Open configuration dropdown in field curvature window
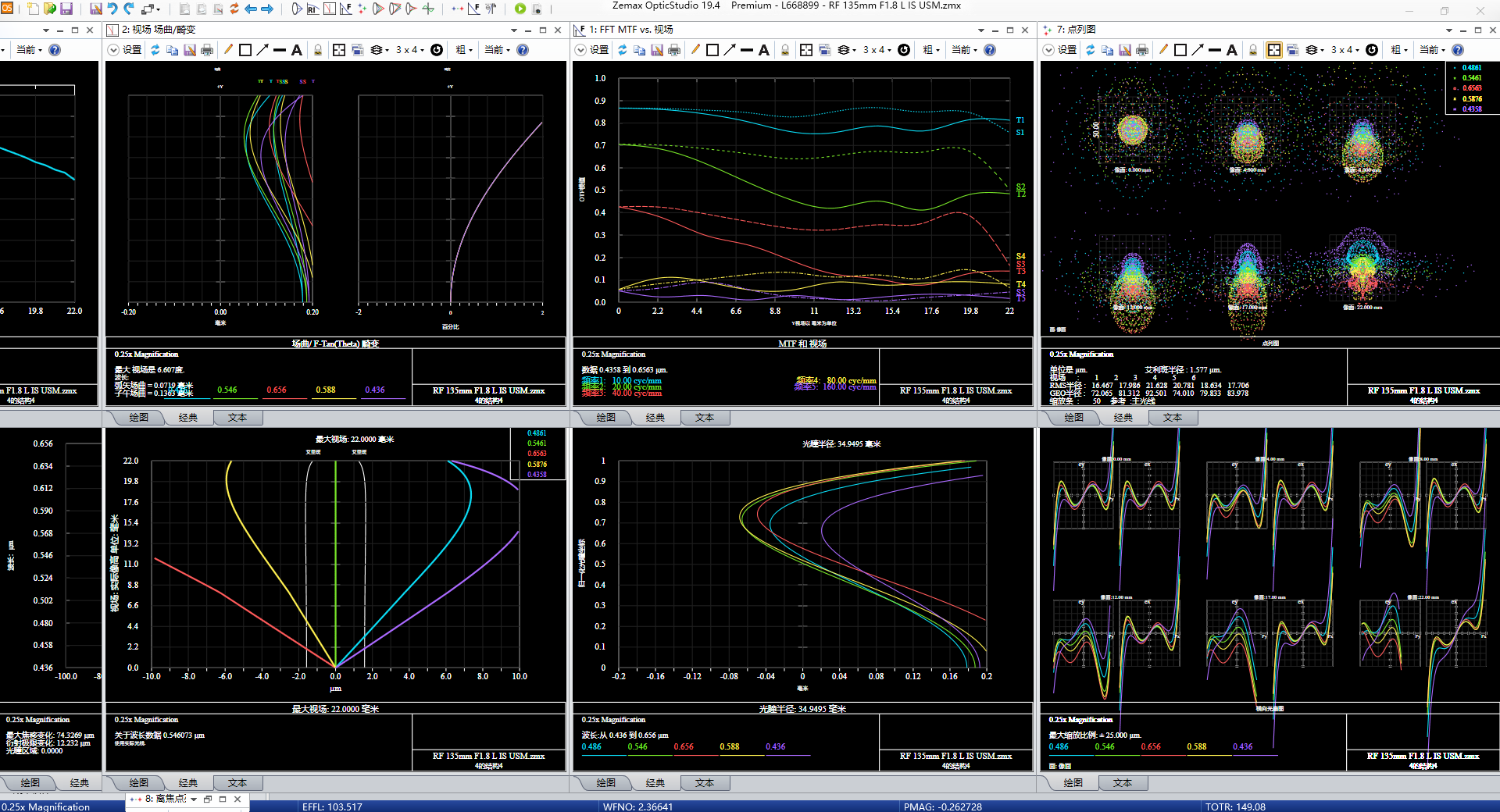Image resolution: width=1500 pixels, height=812 pixels. pyautogui.click(x=497, y=50)
